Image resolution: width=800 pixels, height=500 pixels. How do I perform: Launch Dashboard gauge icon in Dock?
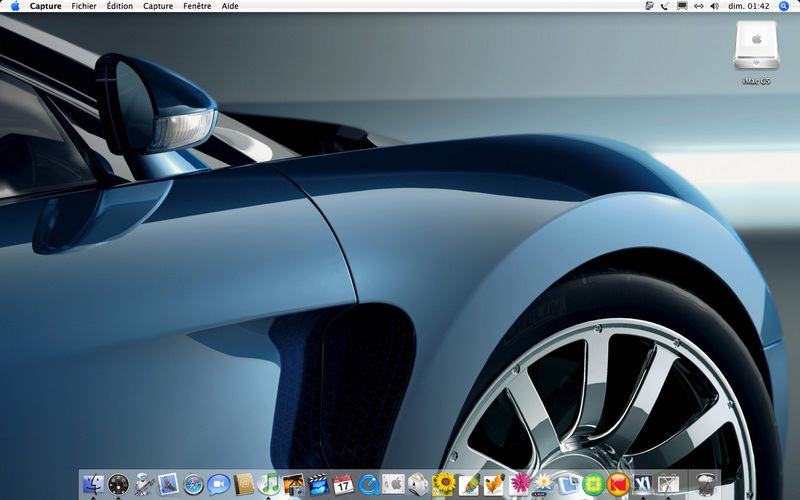point(118,484)
